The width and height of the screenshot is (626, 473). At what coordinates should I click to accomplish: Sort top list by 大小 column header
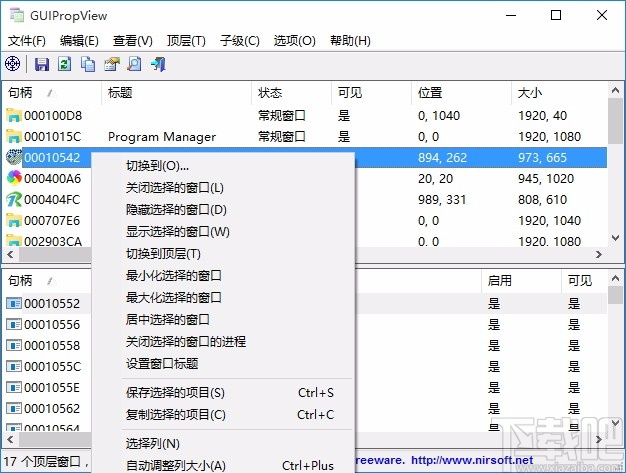tap(559, 93)
